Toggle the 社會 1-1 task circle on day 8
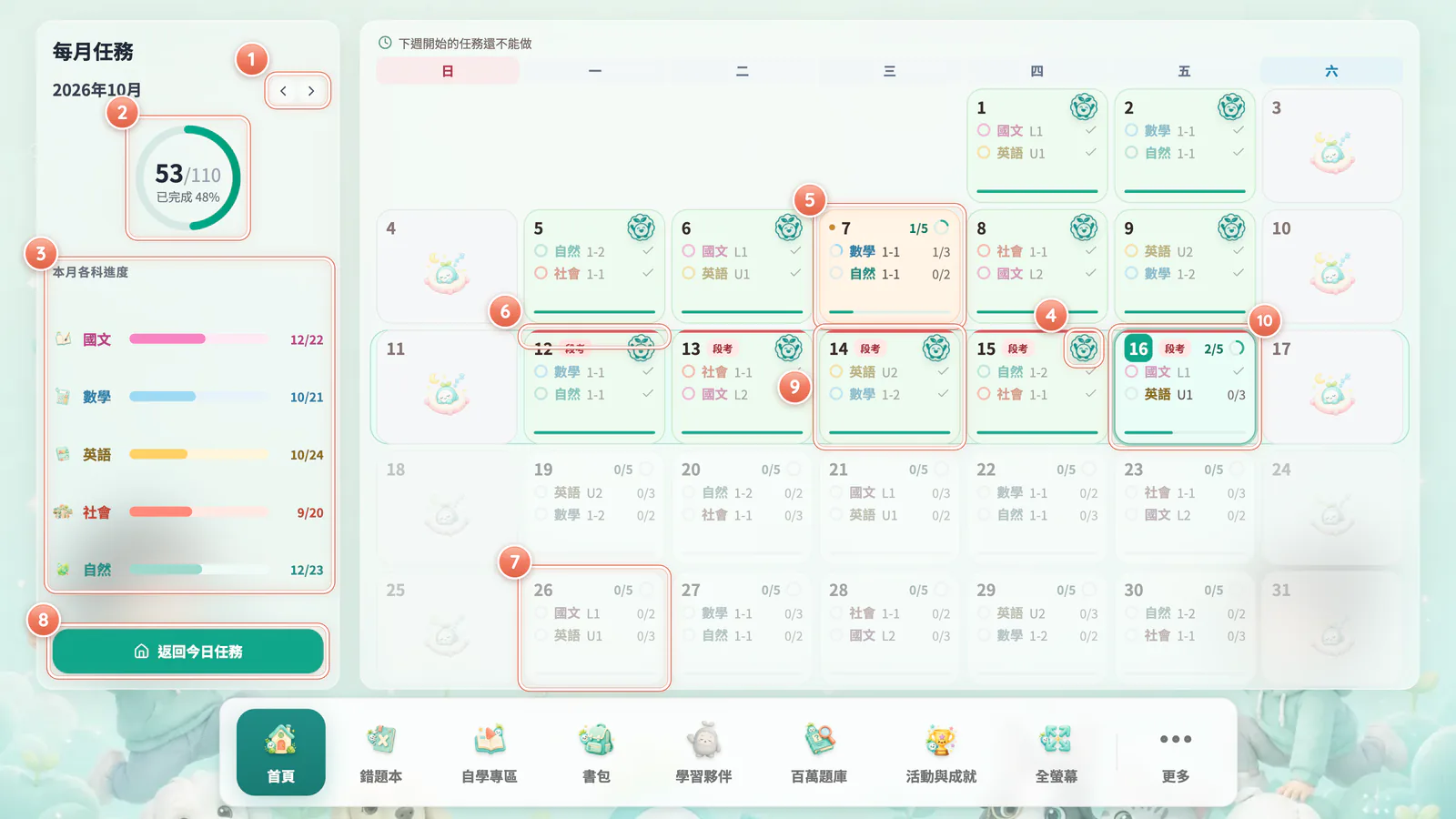The height and width of the screenshot is (819, 1456). point(984,251)
